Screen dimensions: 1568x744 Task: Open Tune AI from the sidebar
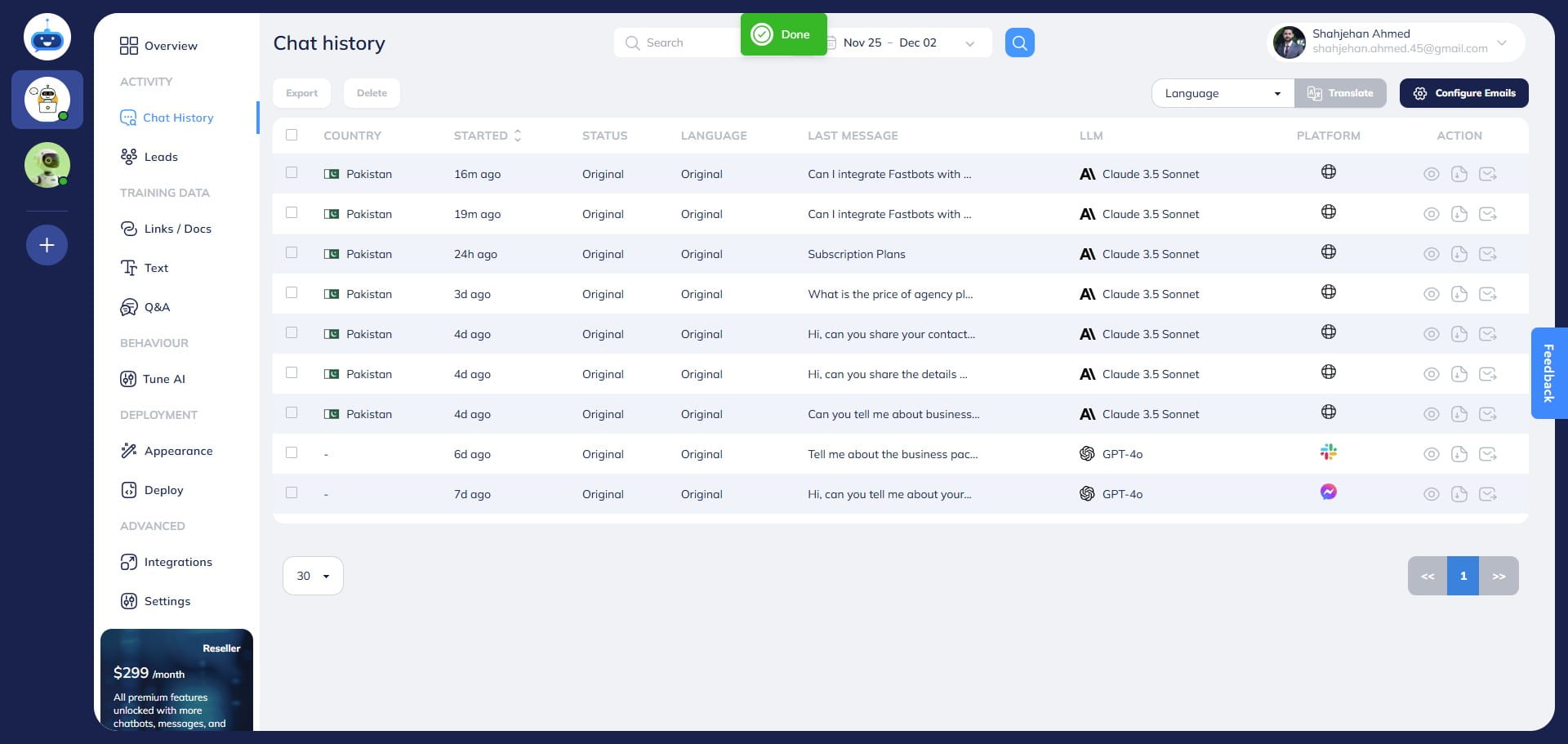163,379
